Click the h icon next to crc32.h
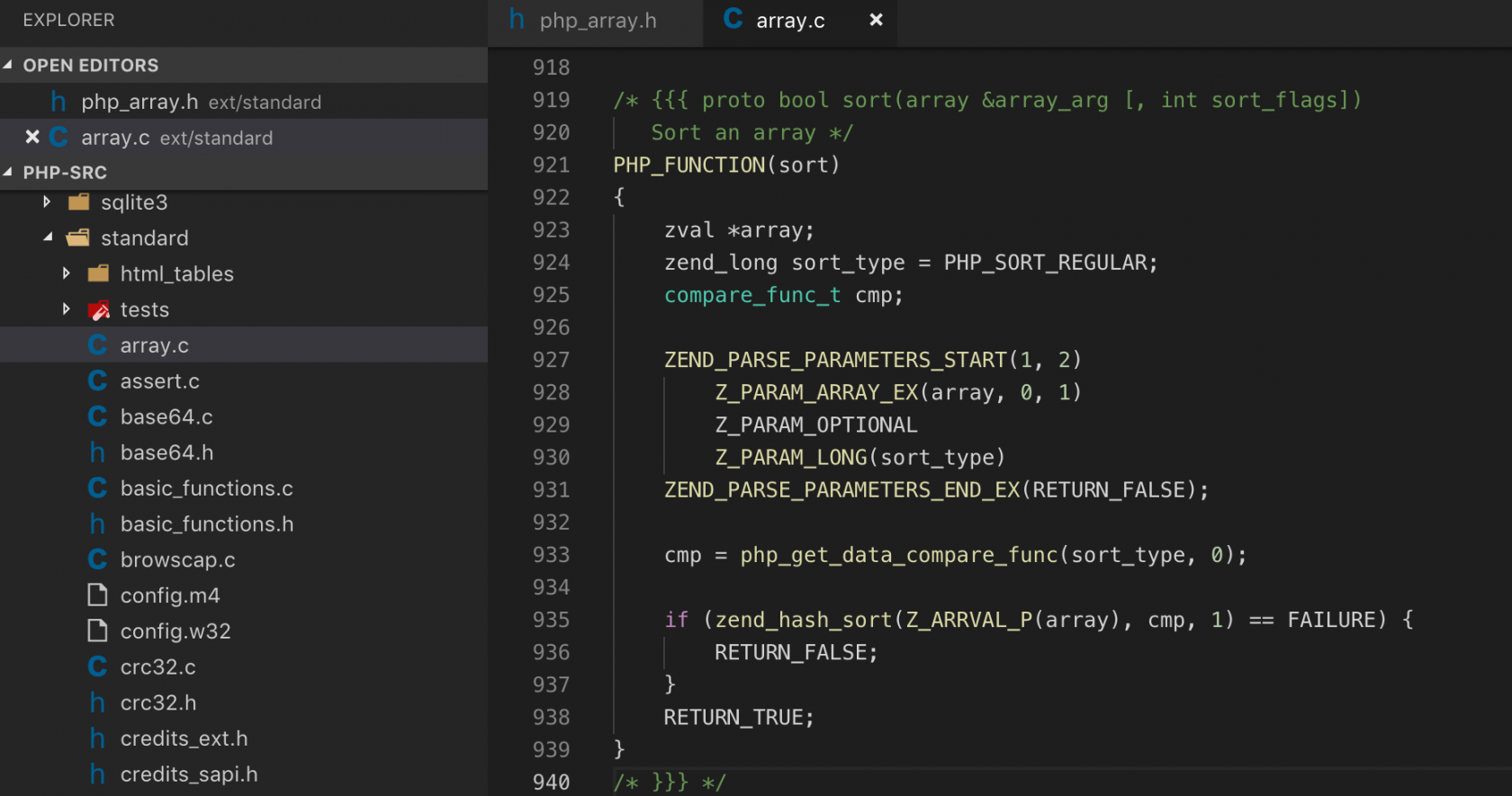Screen dimensions: 1512x796 tap(97, 702)
